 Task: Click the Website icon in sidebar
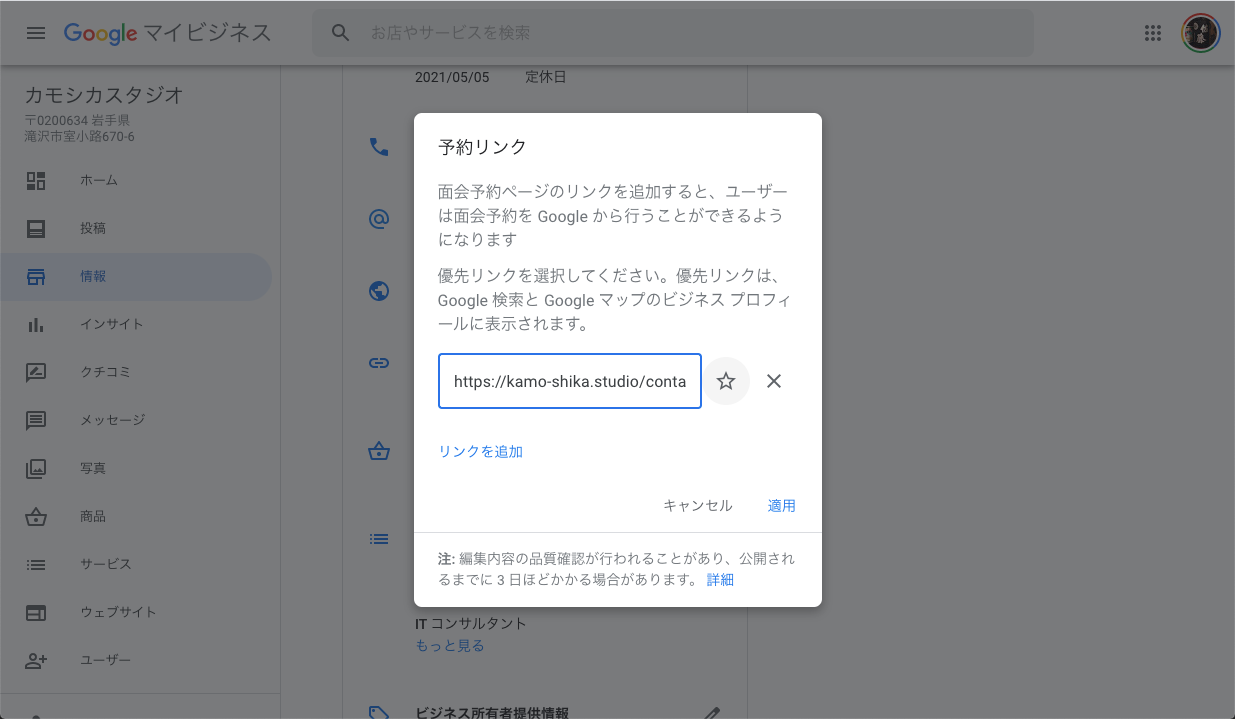(x=36, y=613)
